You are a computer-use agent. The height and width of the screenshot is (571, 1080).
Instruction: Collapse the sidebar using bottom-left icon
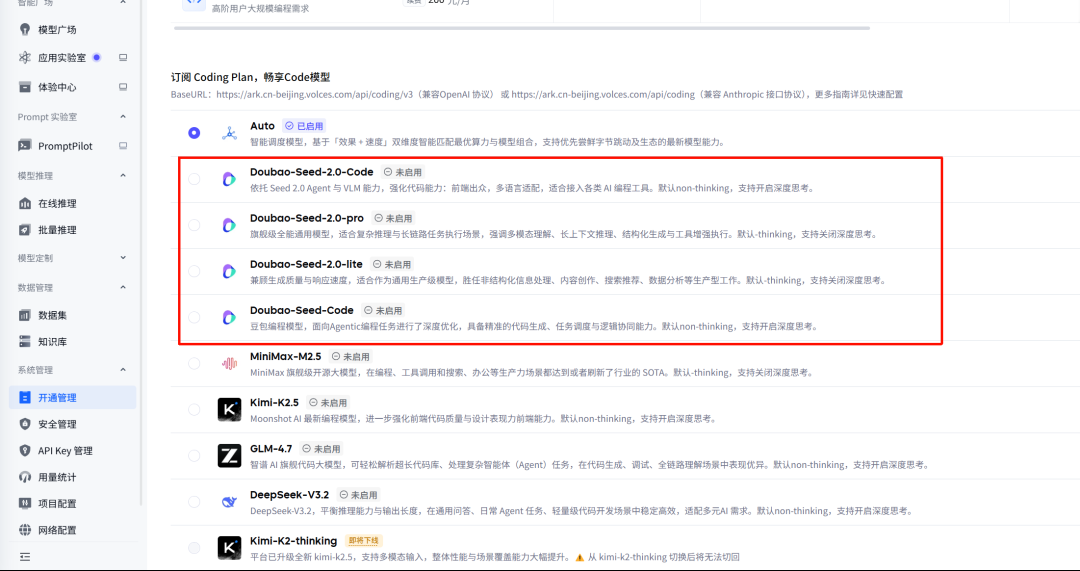25,555
